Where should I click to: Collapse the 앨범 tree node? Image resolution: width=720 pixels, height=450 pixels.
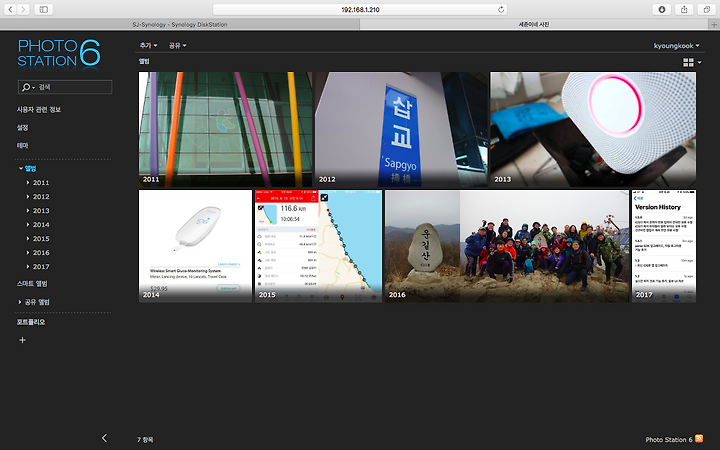(21, 169)
